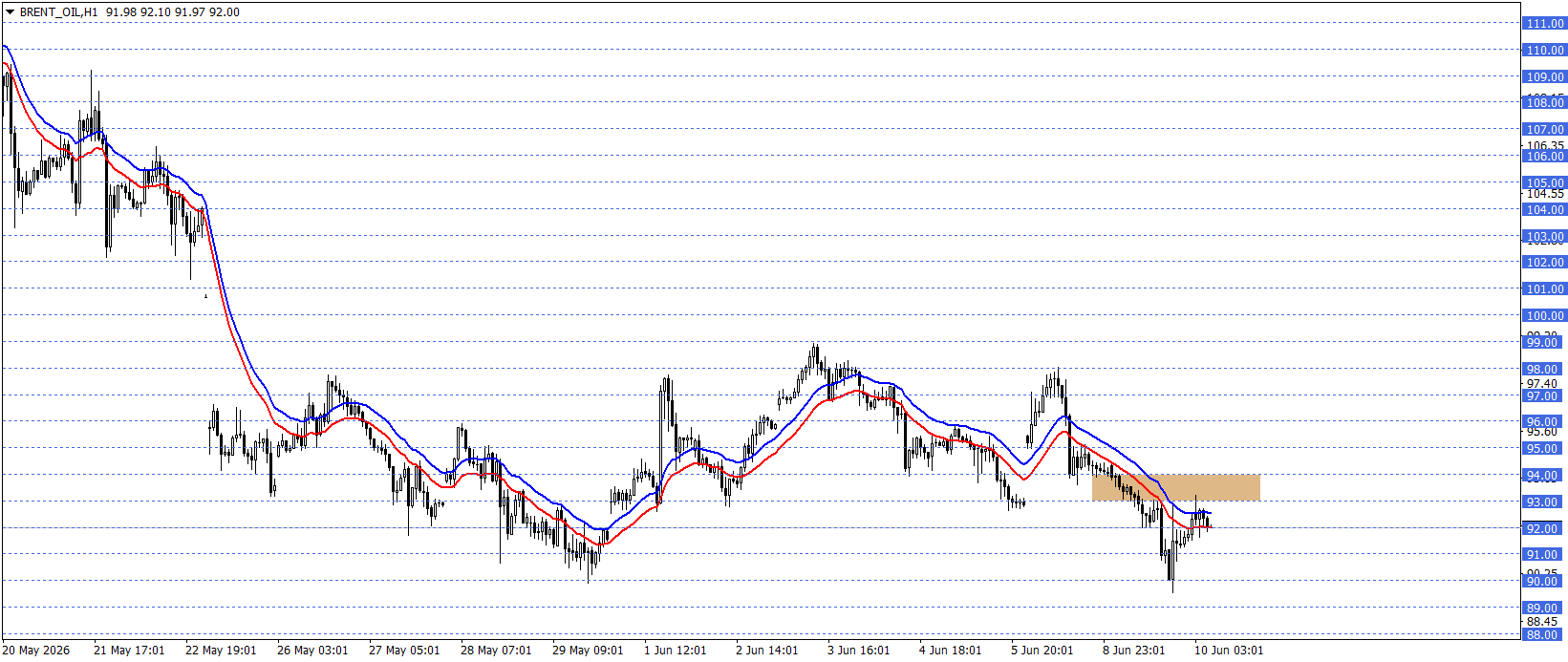This screenshot has height=662, width=1568.
Task: Click the 110.00 price axis label
Action: (1544, 50)
